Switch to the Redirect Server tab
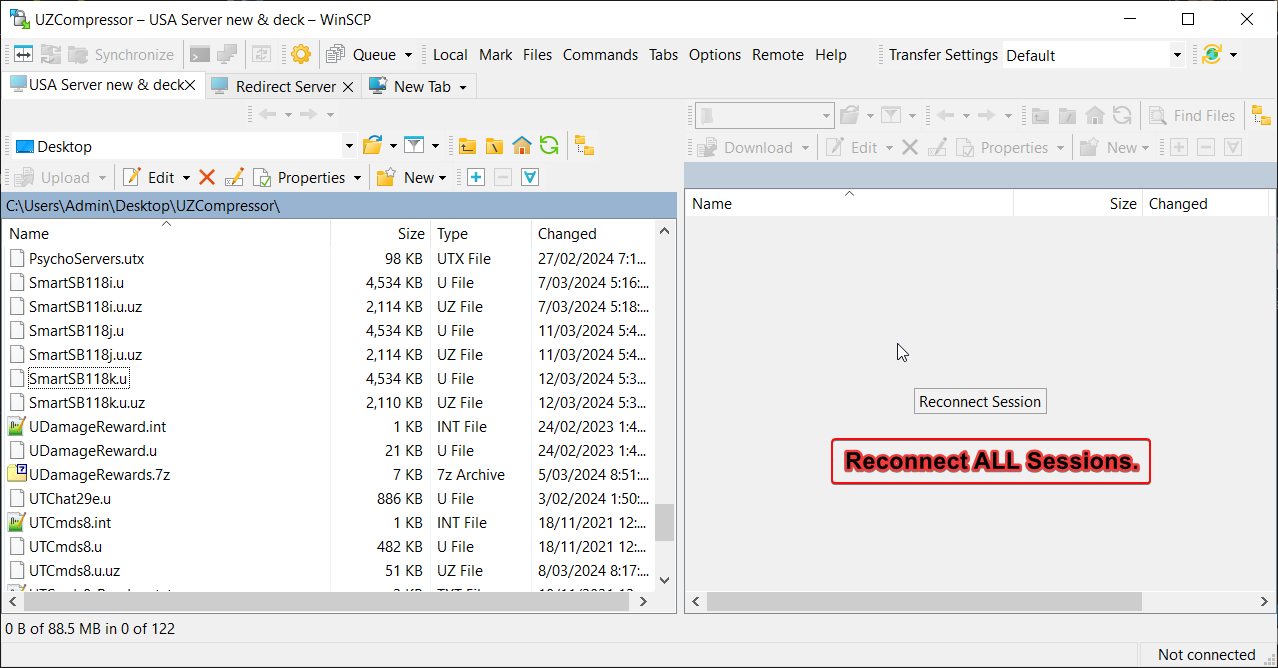This screenshot has height=668, width=1278. coord(284,87)
